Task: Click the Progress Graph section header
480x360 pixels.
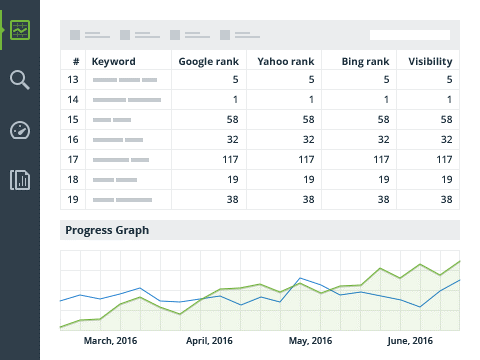Action: pyautogui.click(x=260, y=230)
